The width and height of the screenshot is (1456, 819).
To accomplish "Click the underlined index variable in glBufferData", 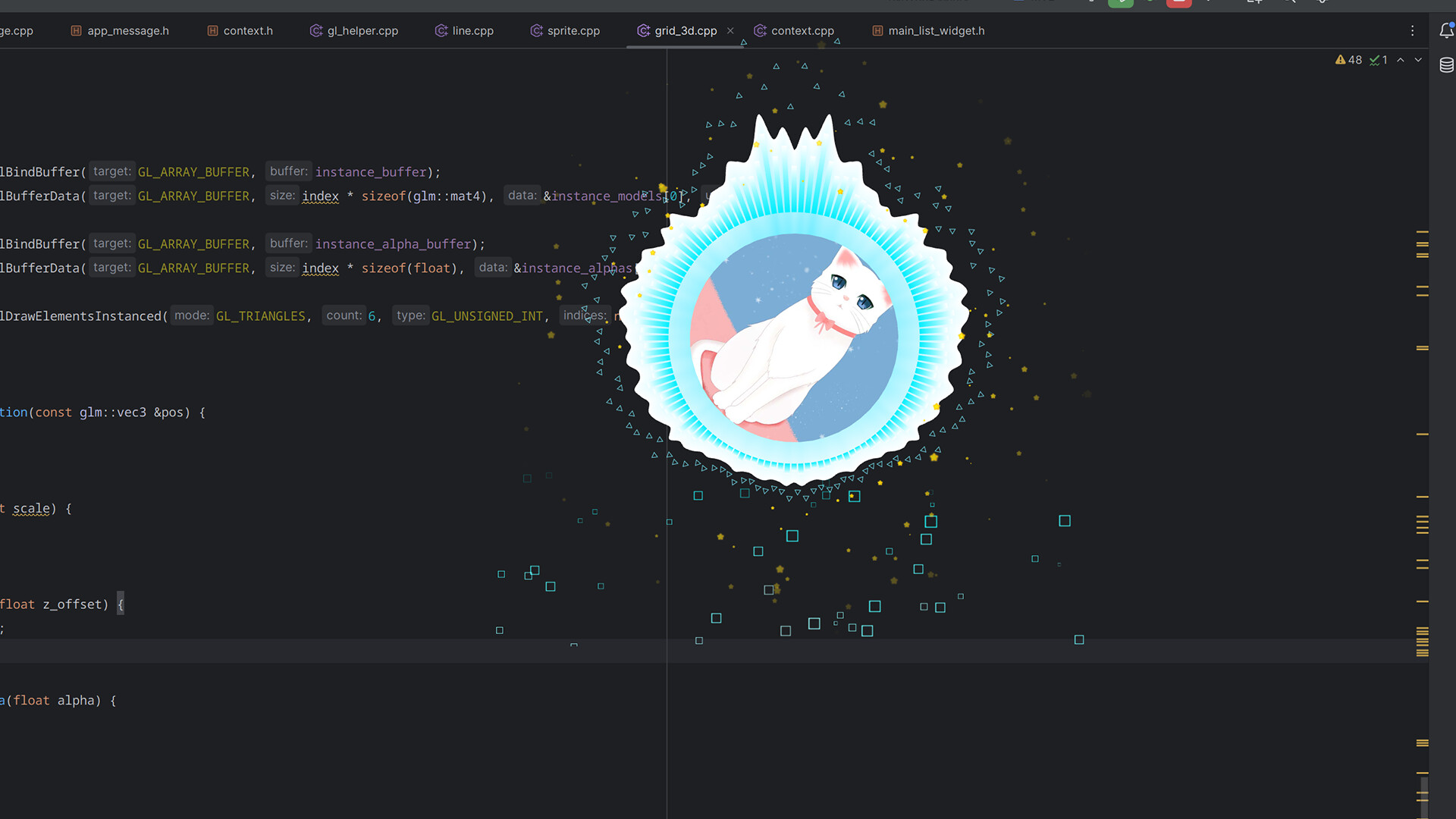I will (319, 196).
